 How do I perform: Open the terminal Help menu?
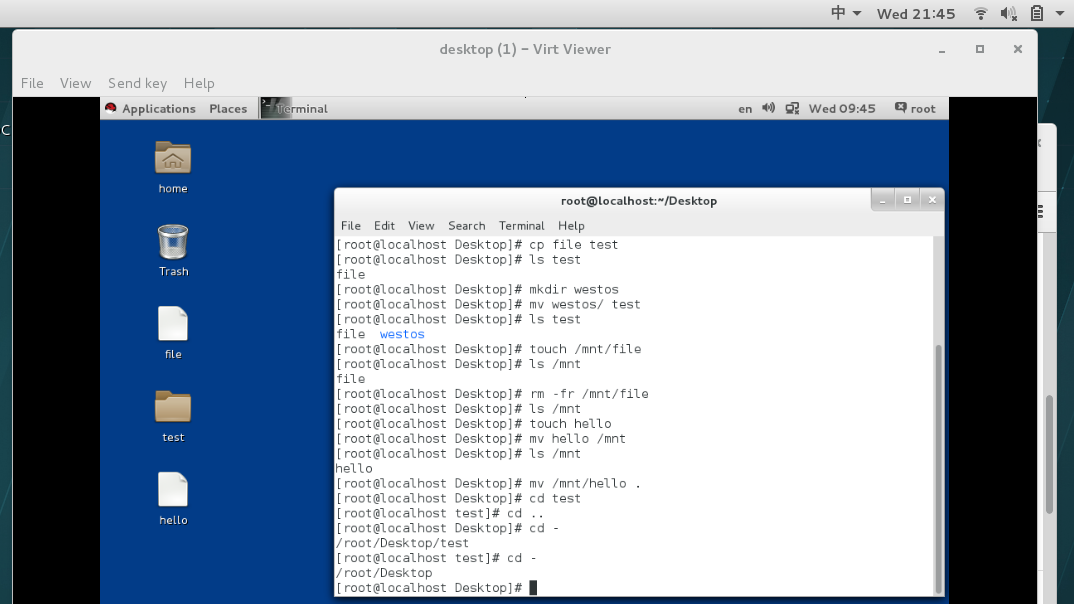tap(571, 225)
